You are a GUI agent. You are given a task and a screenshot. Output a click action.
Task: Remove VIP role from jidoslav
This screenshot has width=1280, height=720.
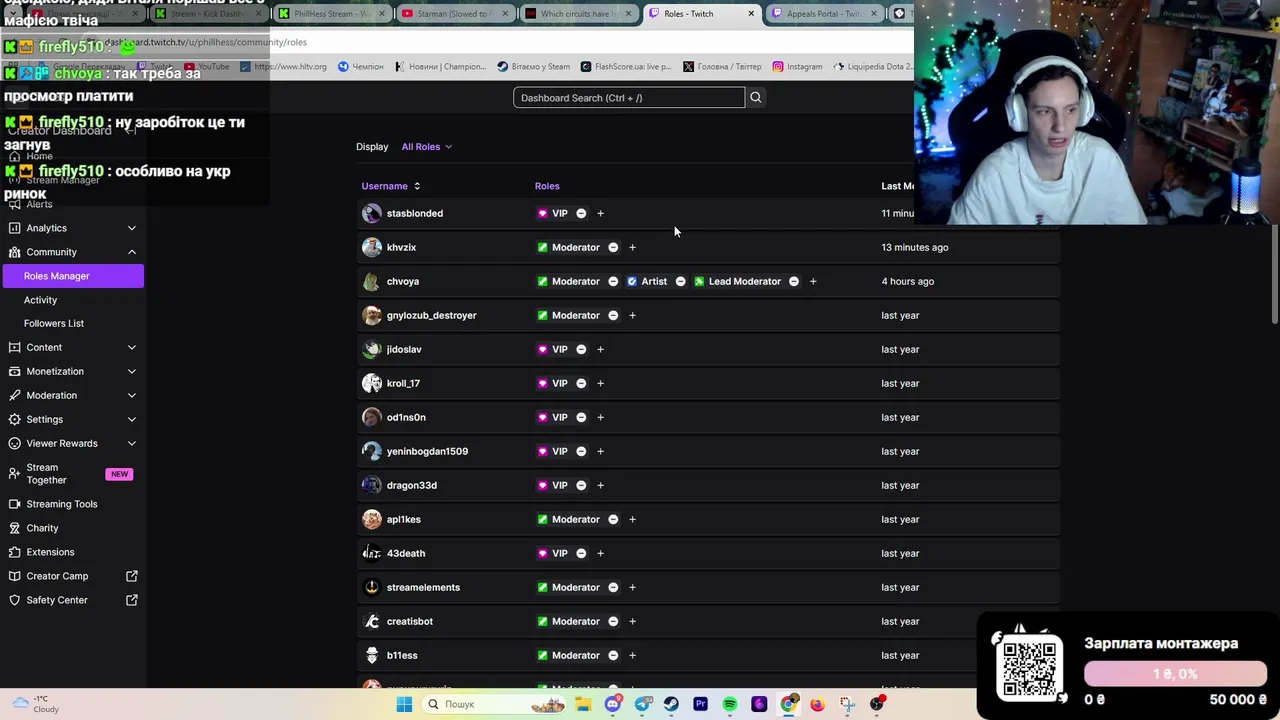pos(581,349)
